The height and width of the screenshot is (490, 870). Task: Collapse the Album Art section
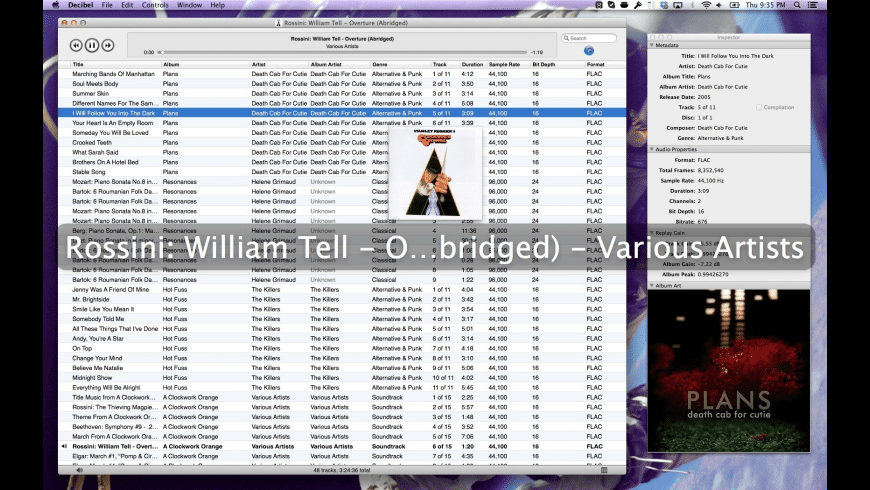click(x=652, y=286)
